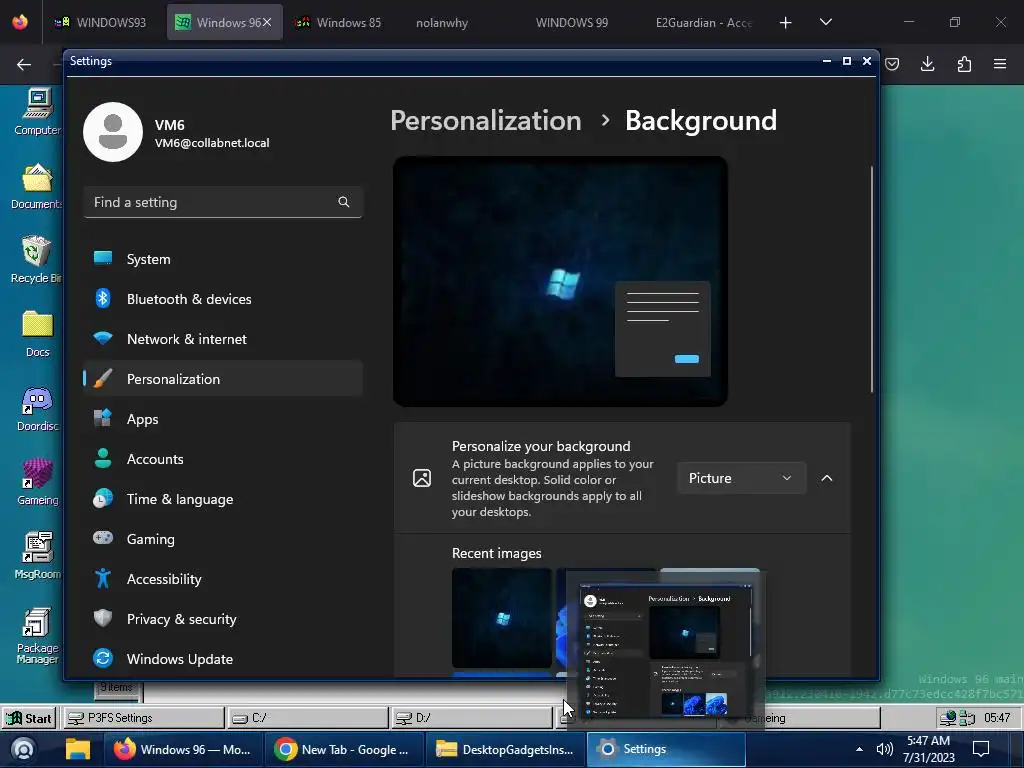Open Time & language settings

(x=223, y=499)
